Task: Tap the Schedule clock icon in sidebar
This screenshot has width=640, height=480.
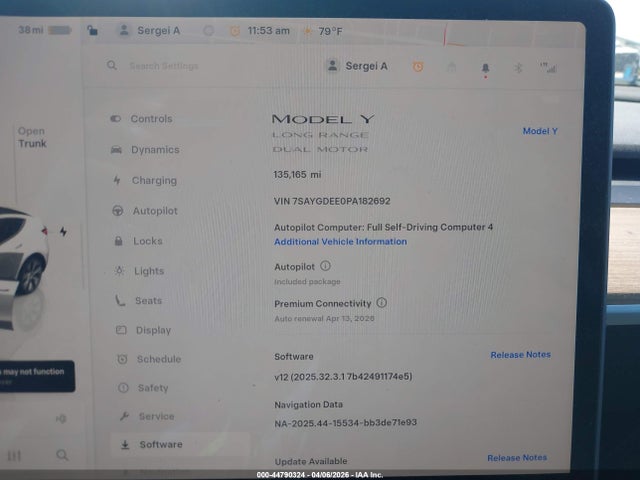Action: click(x=122, y=359)
